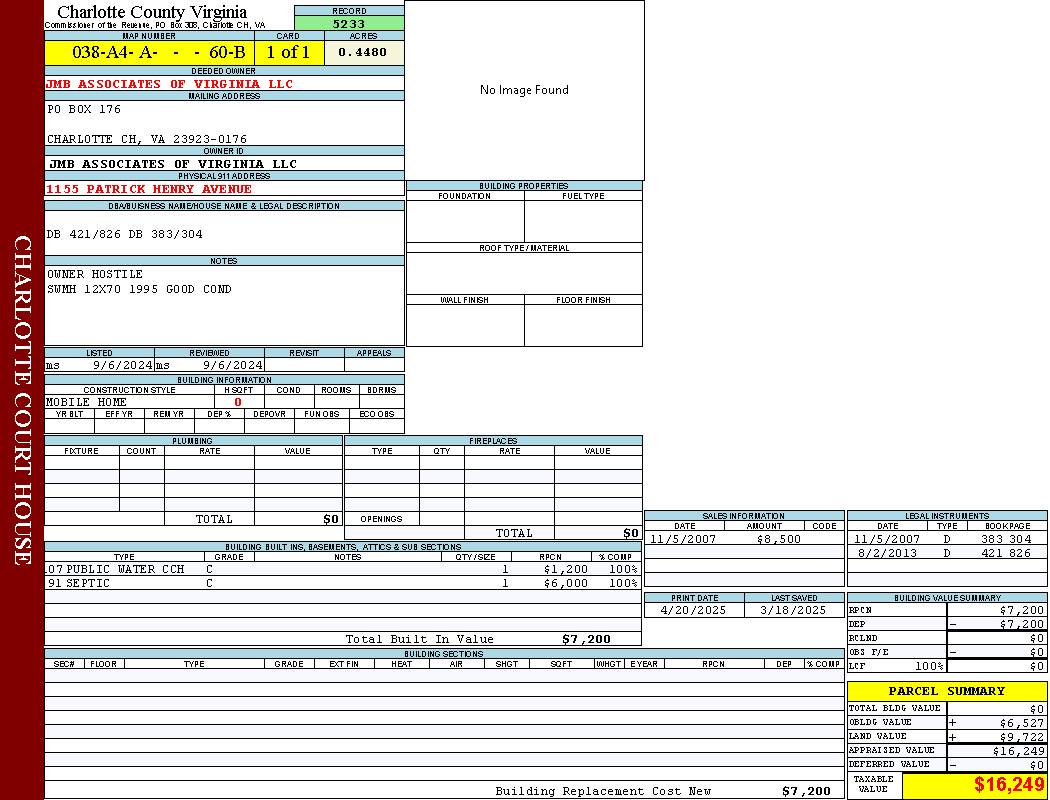Select the MOBILE HOME construction style entry
The image size is (1050, 800).
pos(86,402)
